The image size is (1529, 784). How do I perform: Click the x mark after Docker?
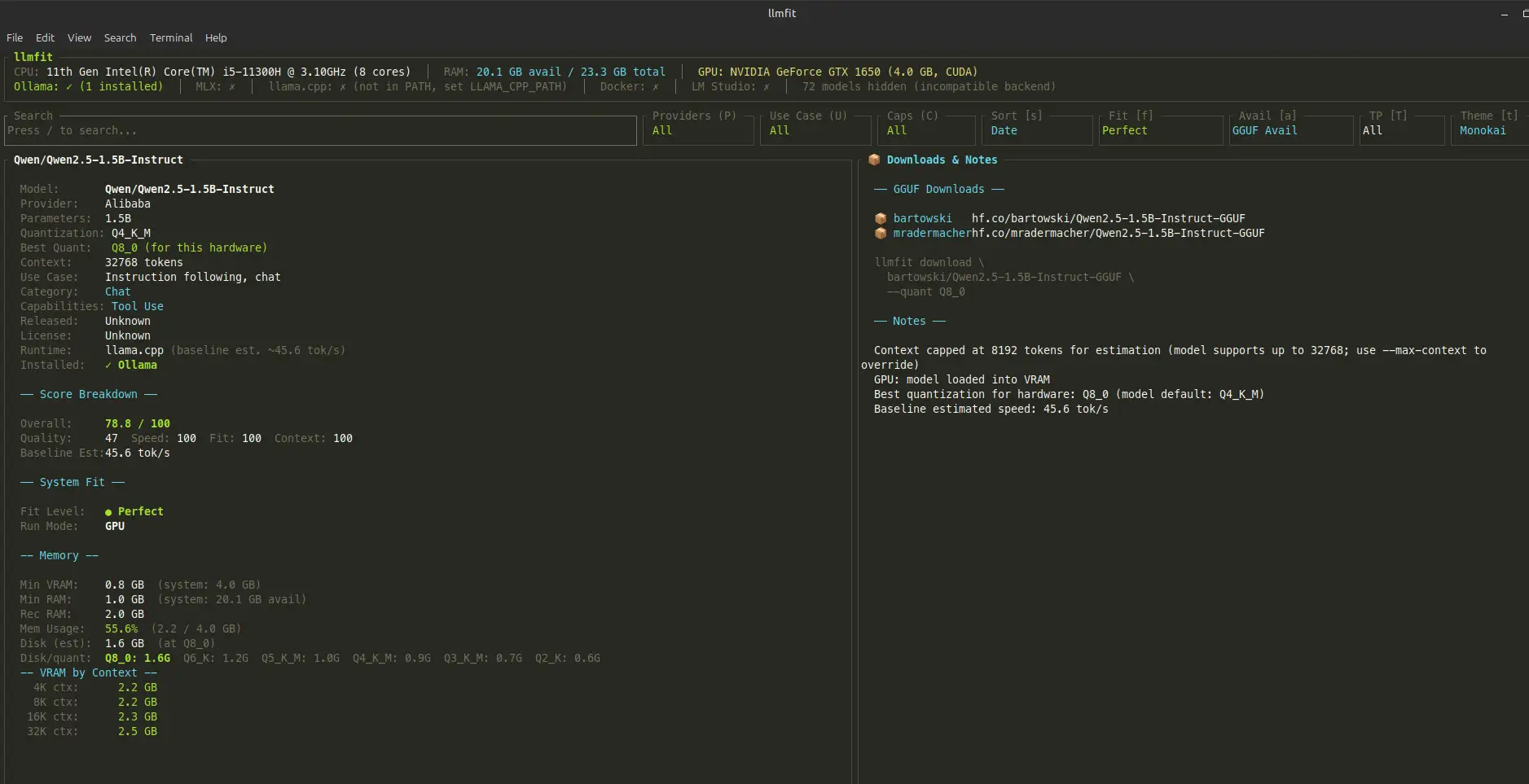655,86
